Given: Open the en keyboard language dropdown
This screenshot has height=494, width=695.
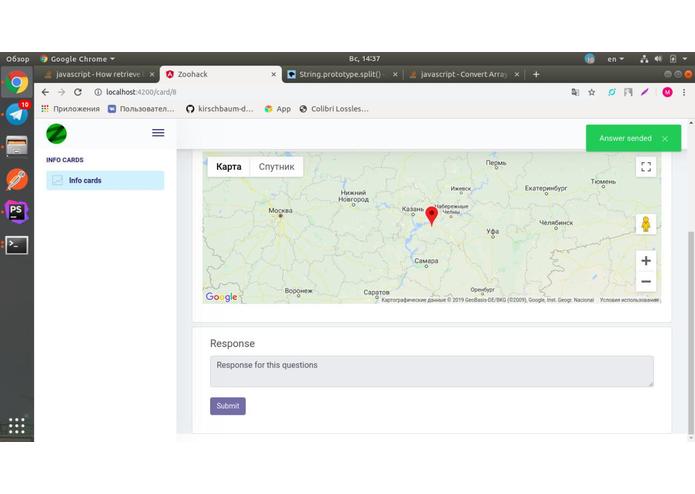Looking at the screenshot, I should [616, 59].
